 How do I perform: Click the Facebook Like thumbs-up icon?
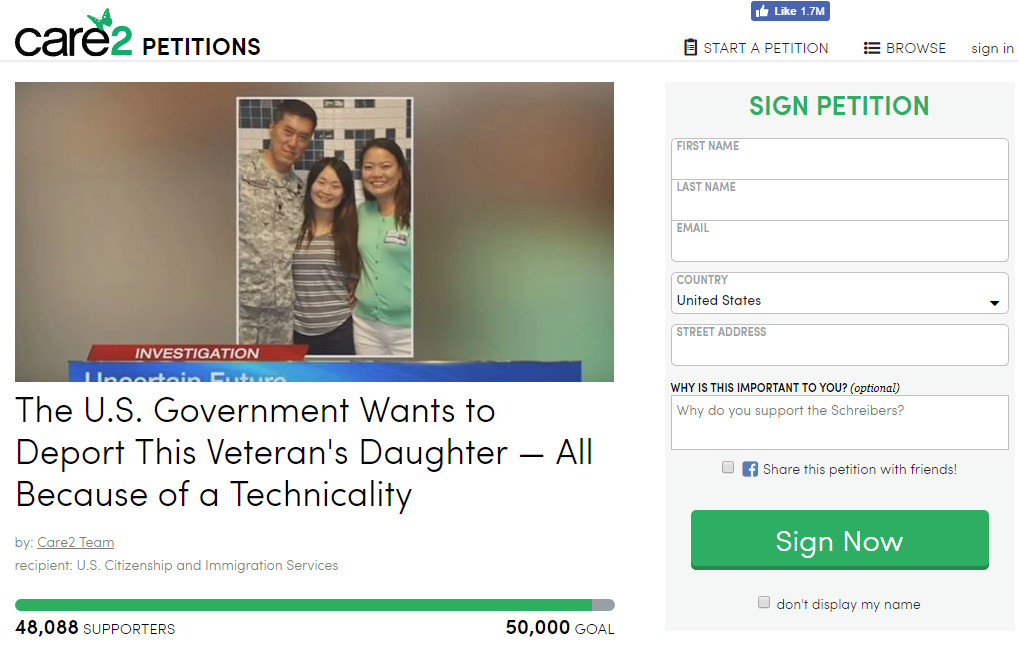pyautogui.click(x=762, y=11)
